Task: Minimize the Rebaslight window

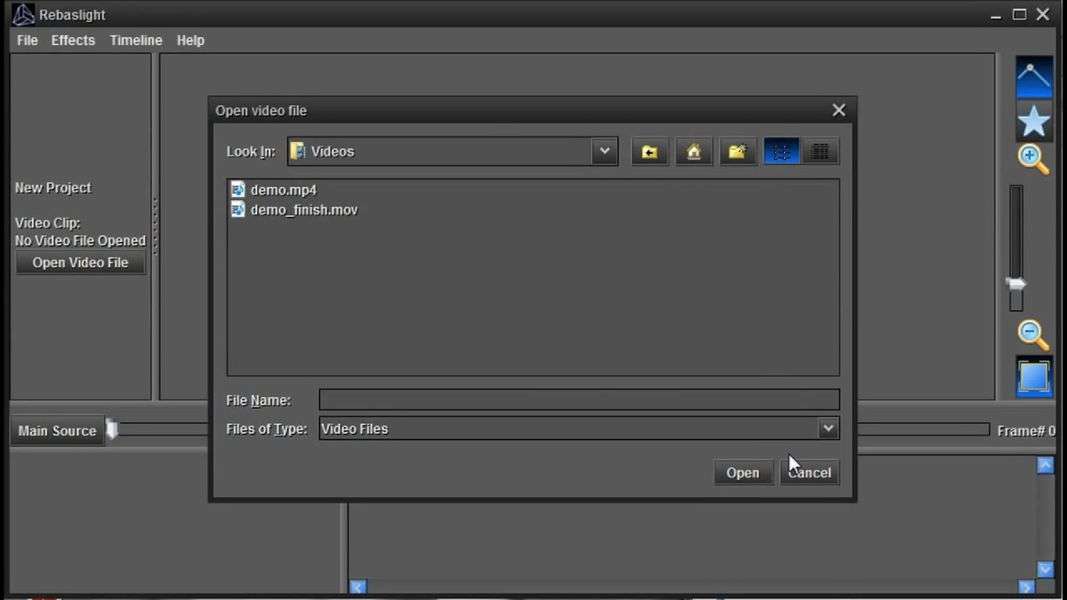Action: pos(996,15)
